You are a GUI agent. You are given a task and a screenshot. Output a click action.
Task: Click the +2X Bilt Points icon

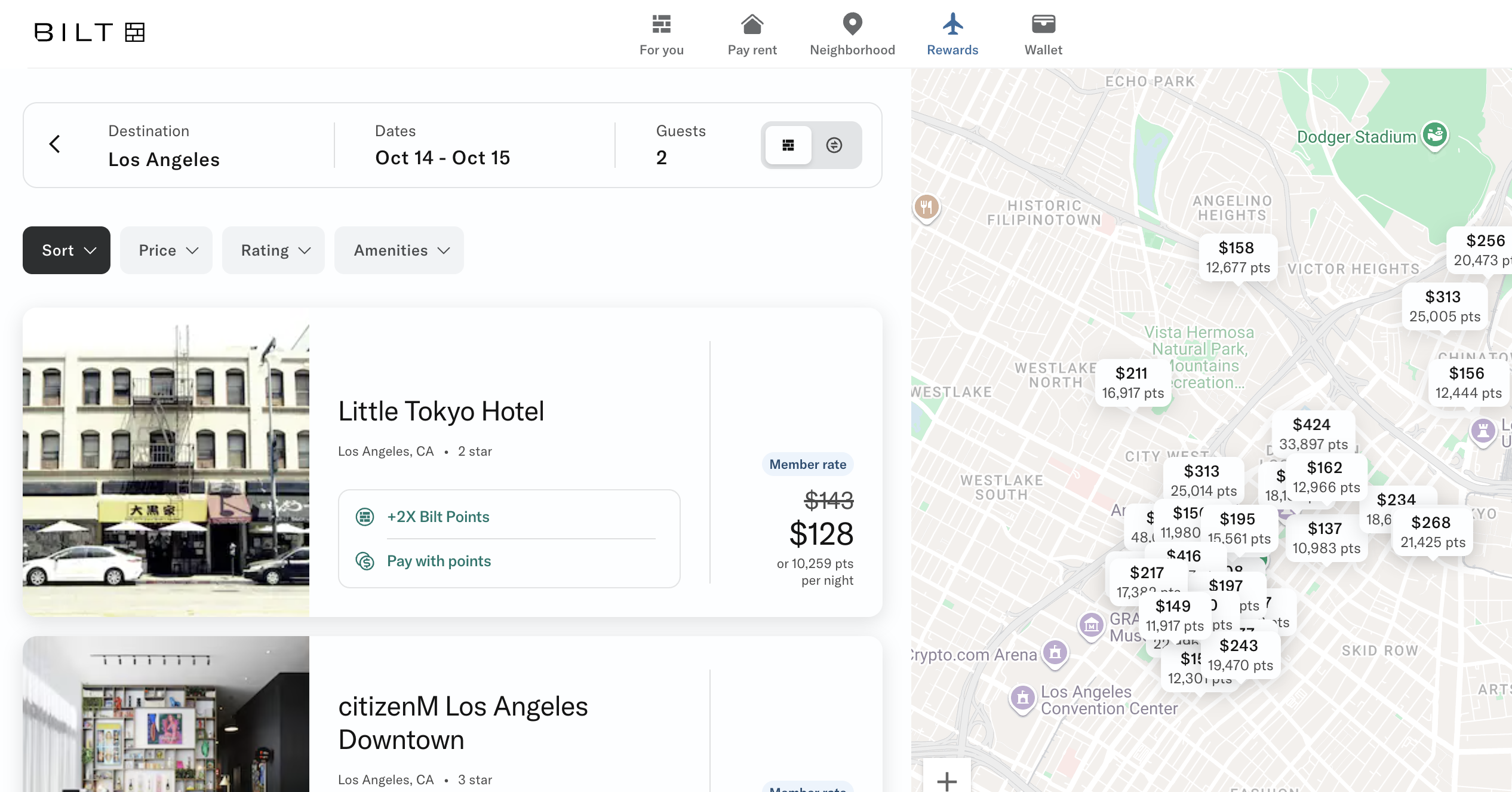point(365,517)
